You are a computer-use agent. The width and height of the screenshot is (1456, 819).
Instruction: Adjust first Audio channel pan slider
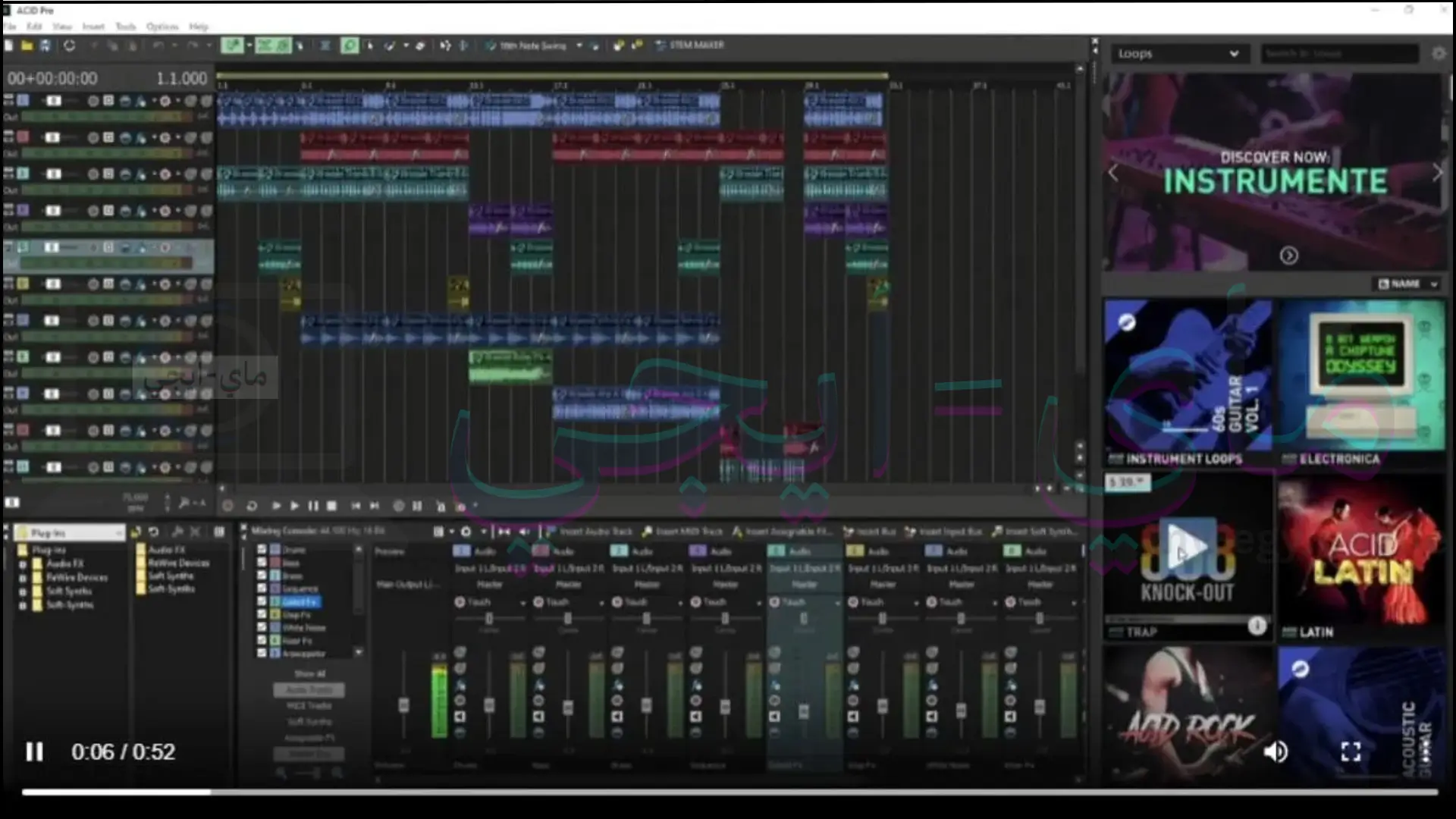coord(489,619)
